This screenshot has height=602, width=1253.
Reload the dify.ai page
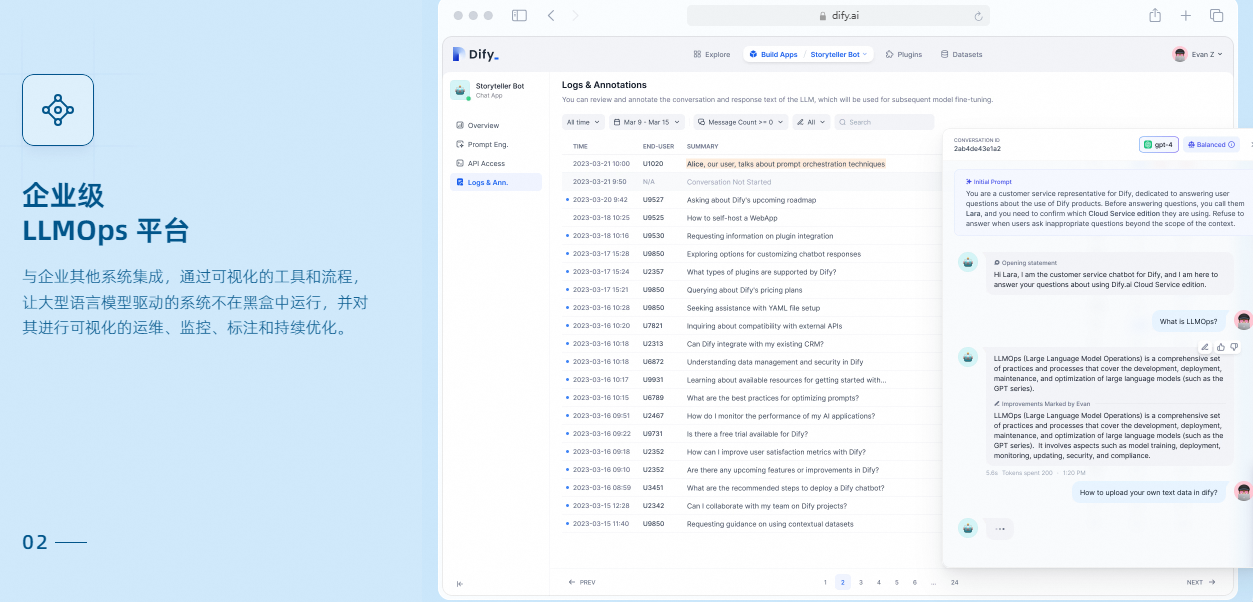(978, 16)
